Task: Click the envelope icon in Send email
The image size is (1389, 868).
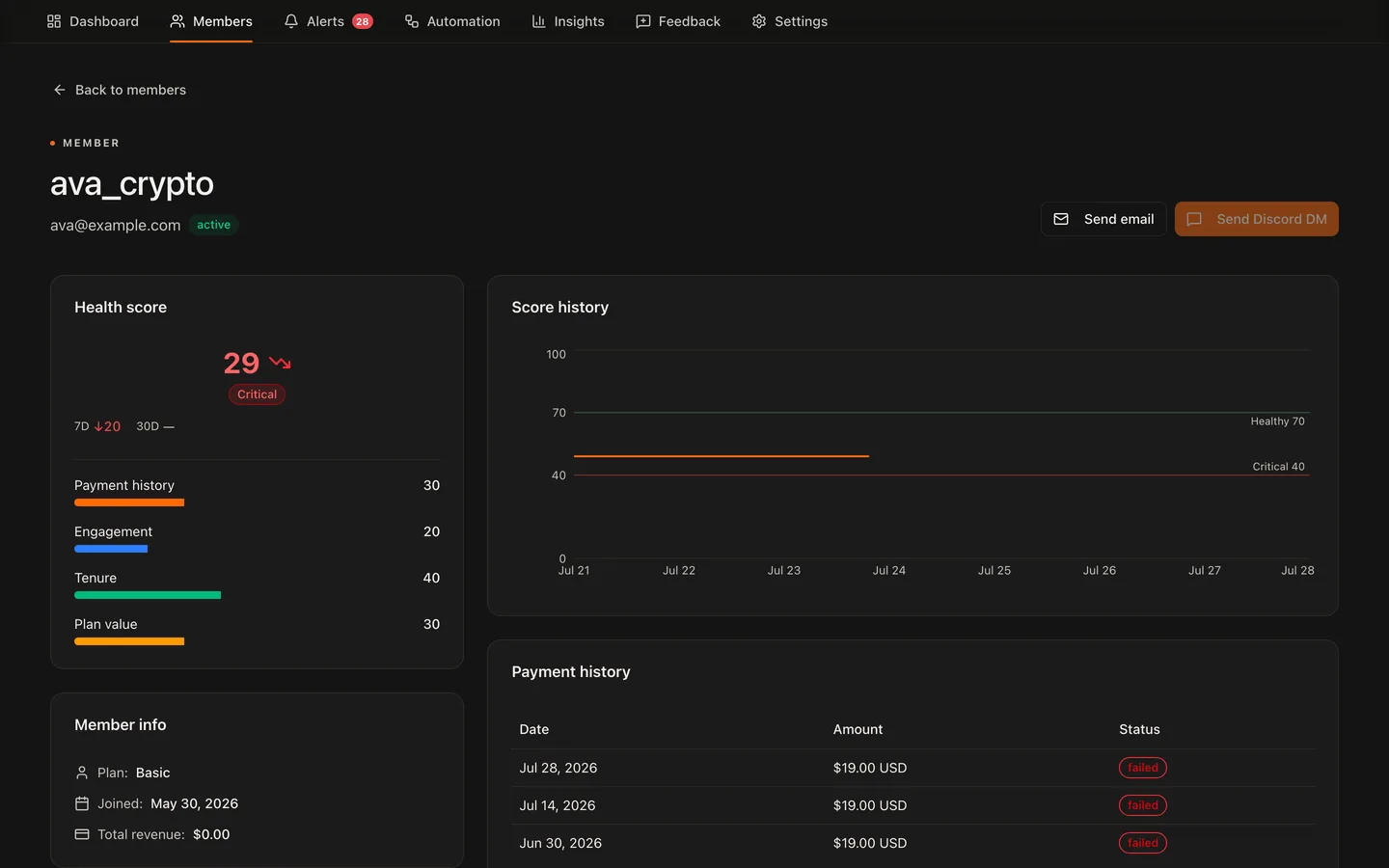Action: click(x=1061, y=219)
